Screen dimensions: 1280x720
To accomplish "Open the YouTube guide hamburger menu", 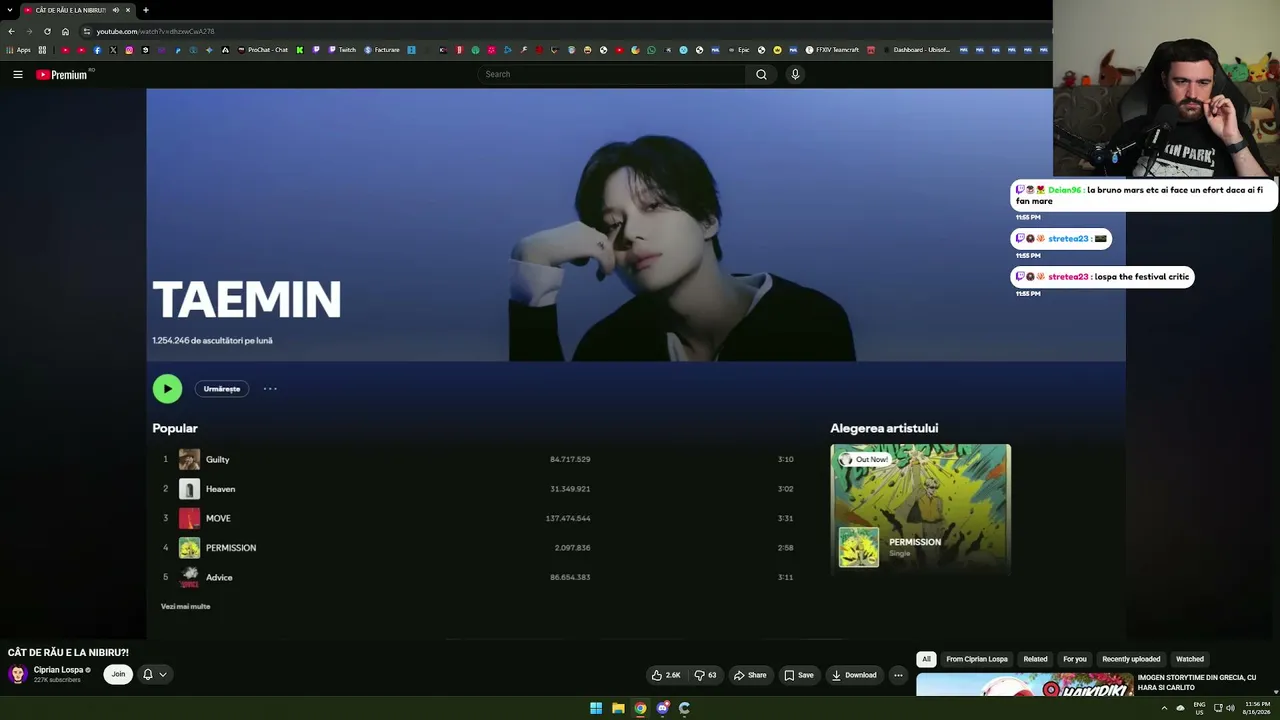I will pos(17,74).
